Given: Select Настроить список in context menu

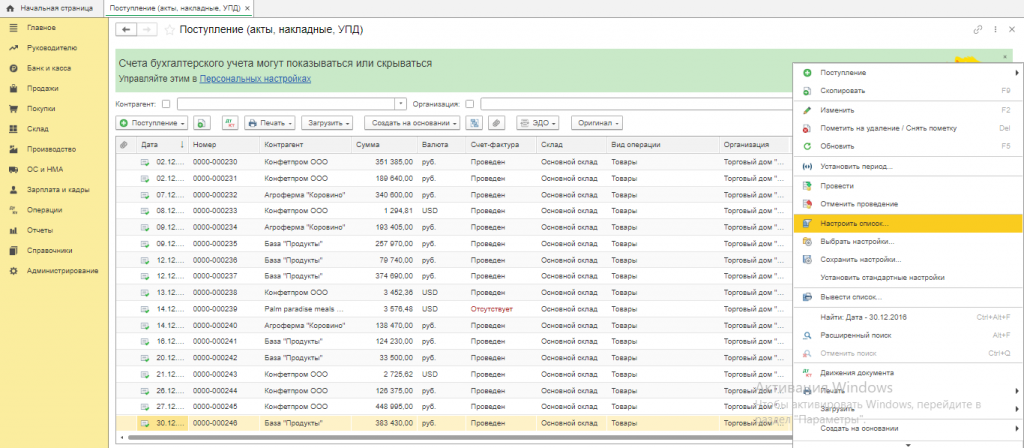Looking at the screenshot, I should click(853, 223).
